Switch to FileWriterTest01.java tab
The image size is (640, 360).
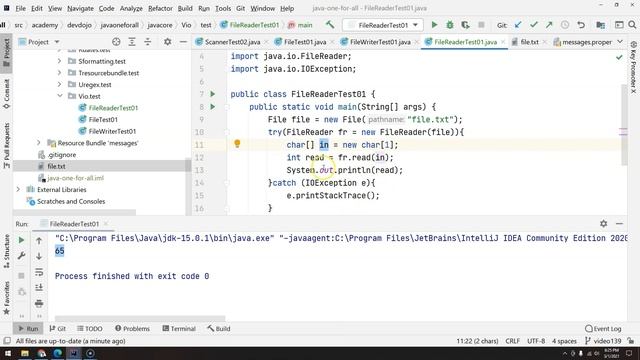[380, 42]
